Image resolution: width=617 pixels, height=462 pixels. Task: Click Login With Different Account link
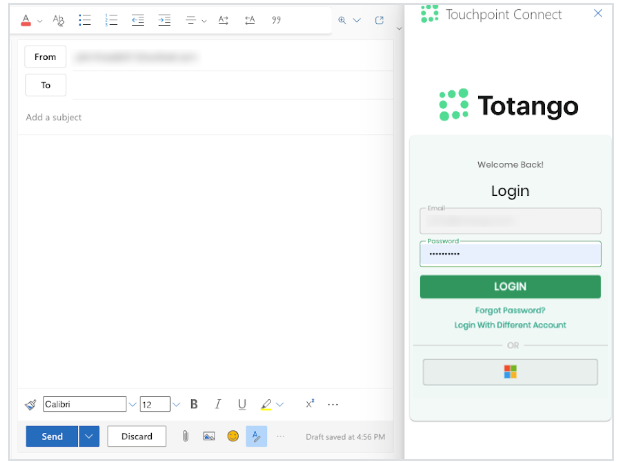pos(510,325)
